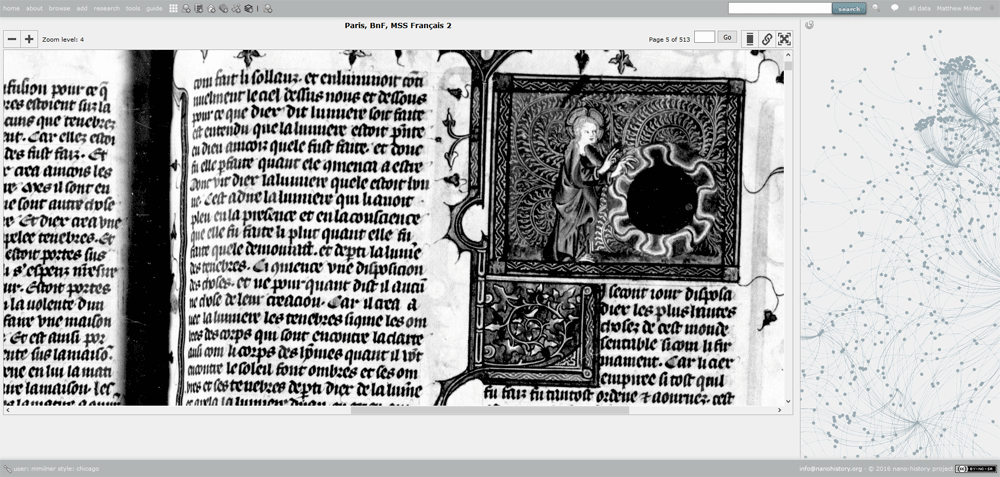Click the person icon after the separator bar
This screenshot has width=1000, height=477.
(x=268, y=8)
